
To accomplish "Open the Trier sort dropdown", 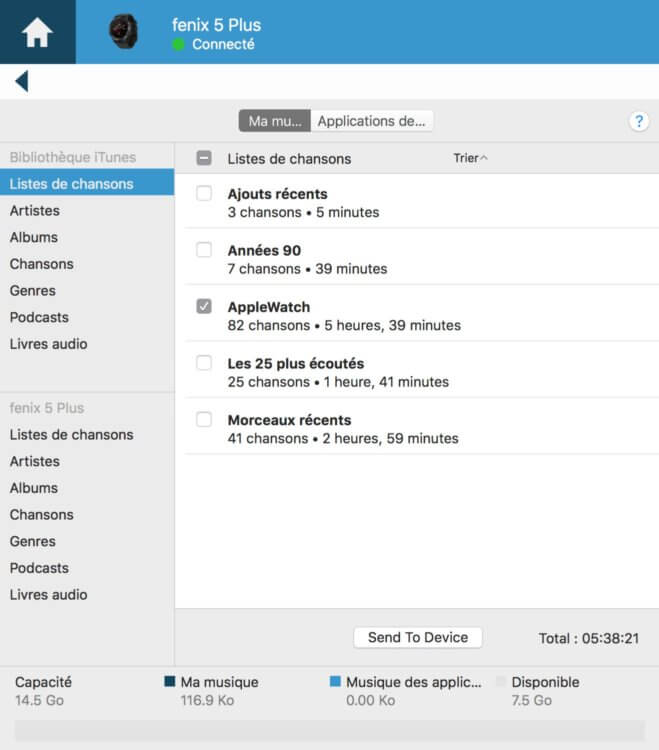I will pos(470,158).
